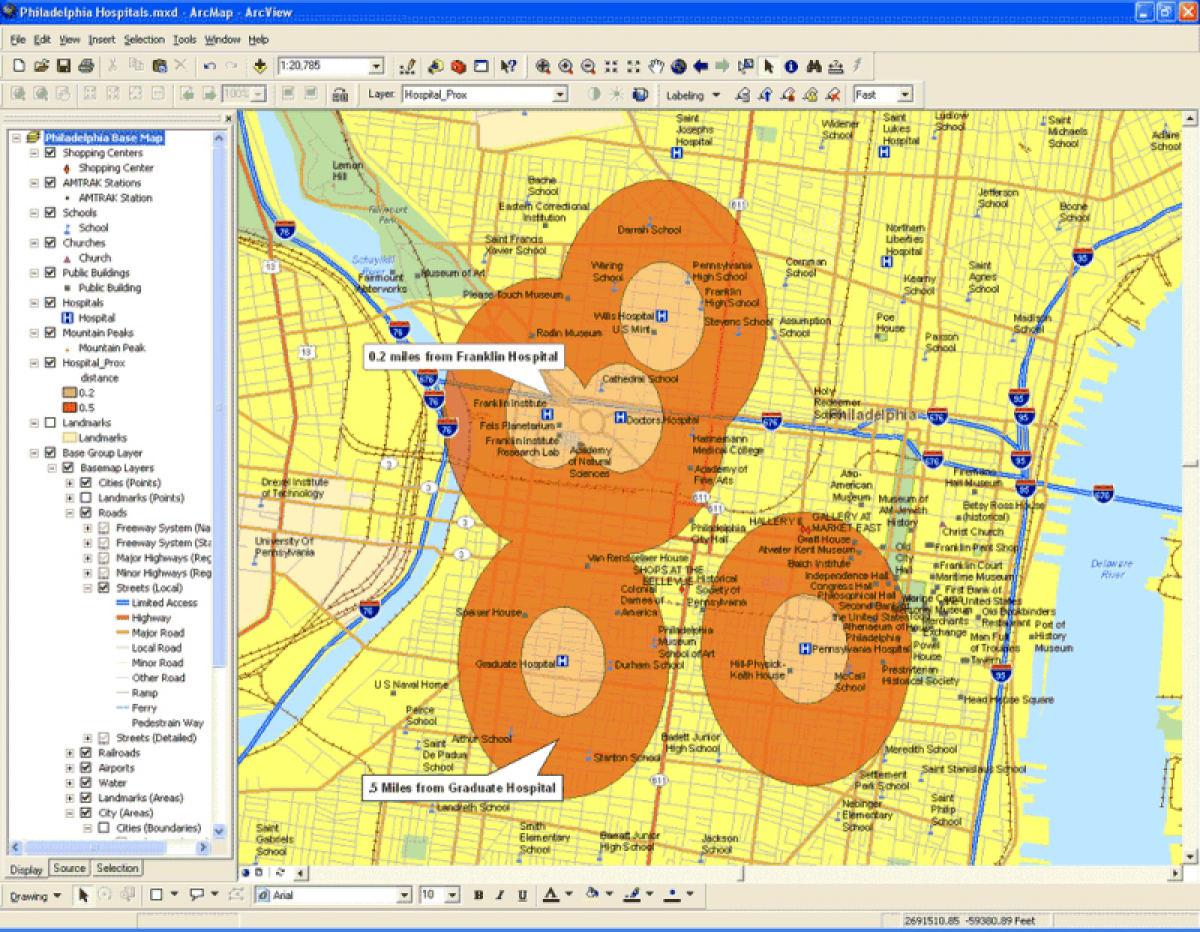Switch to the Source tab
Screen dimensions: 1200x932
(70, 869)
